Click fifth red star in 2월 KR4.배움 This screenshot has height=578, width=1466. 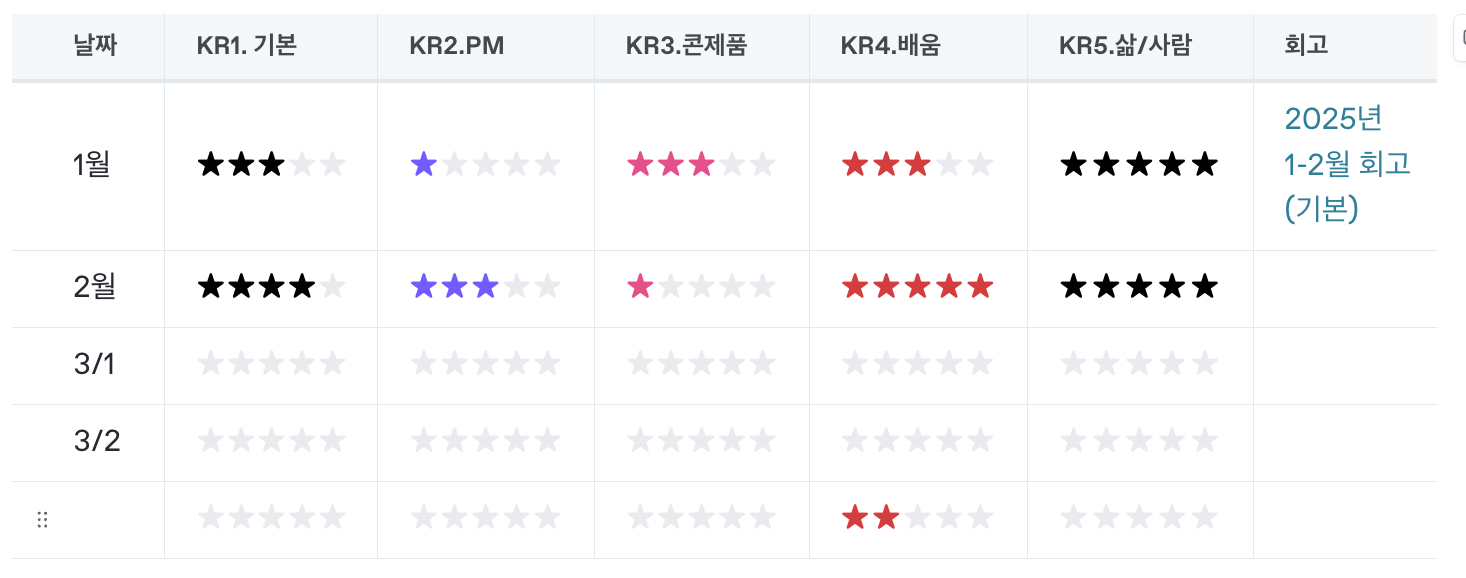click(x=979, y=287)
